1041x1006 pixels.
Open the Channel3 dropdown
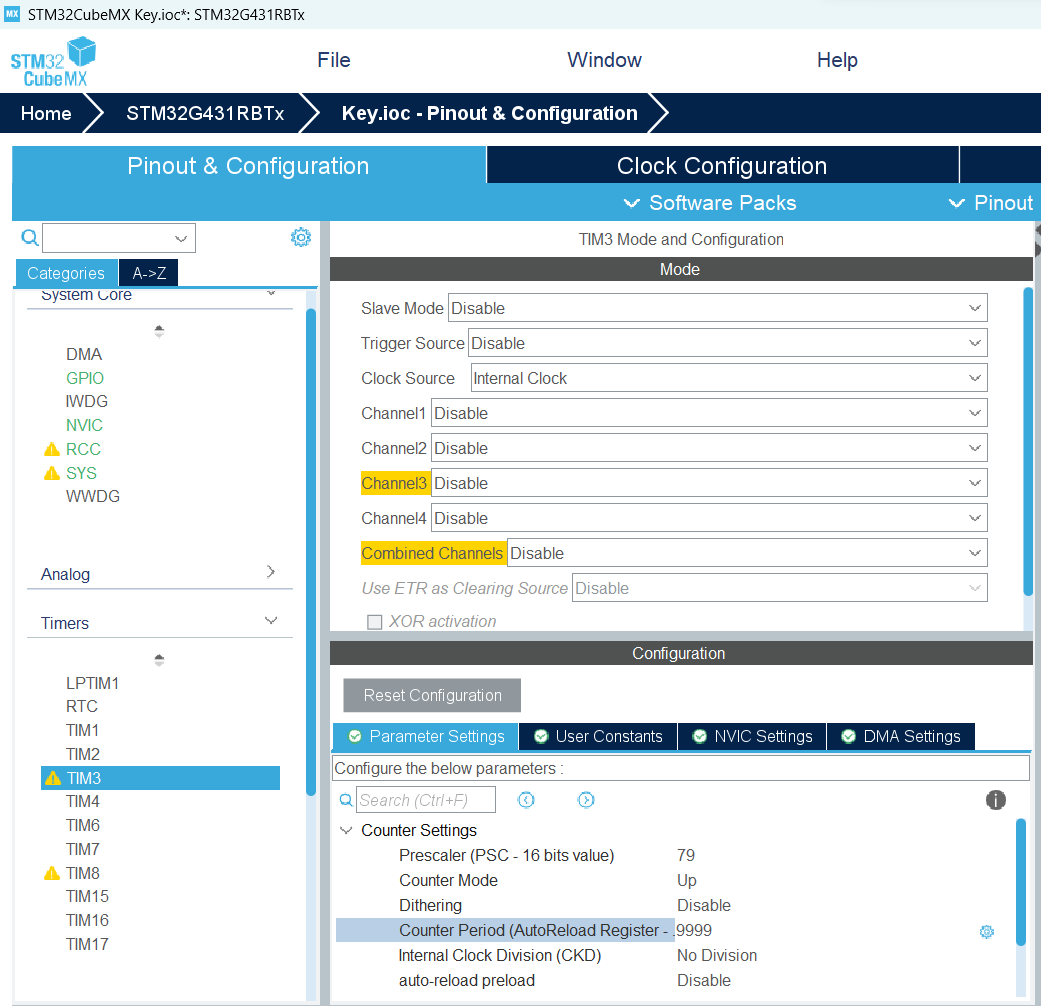(709, 483)
